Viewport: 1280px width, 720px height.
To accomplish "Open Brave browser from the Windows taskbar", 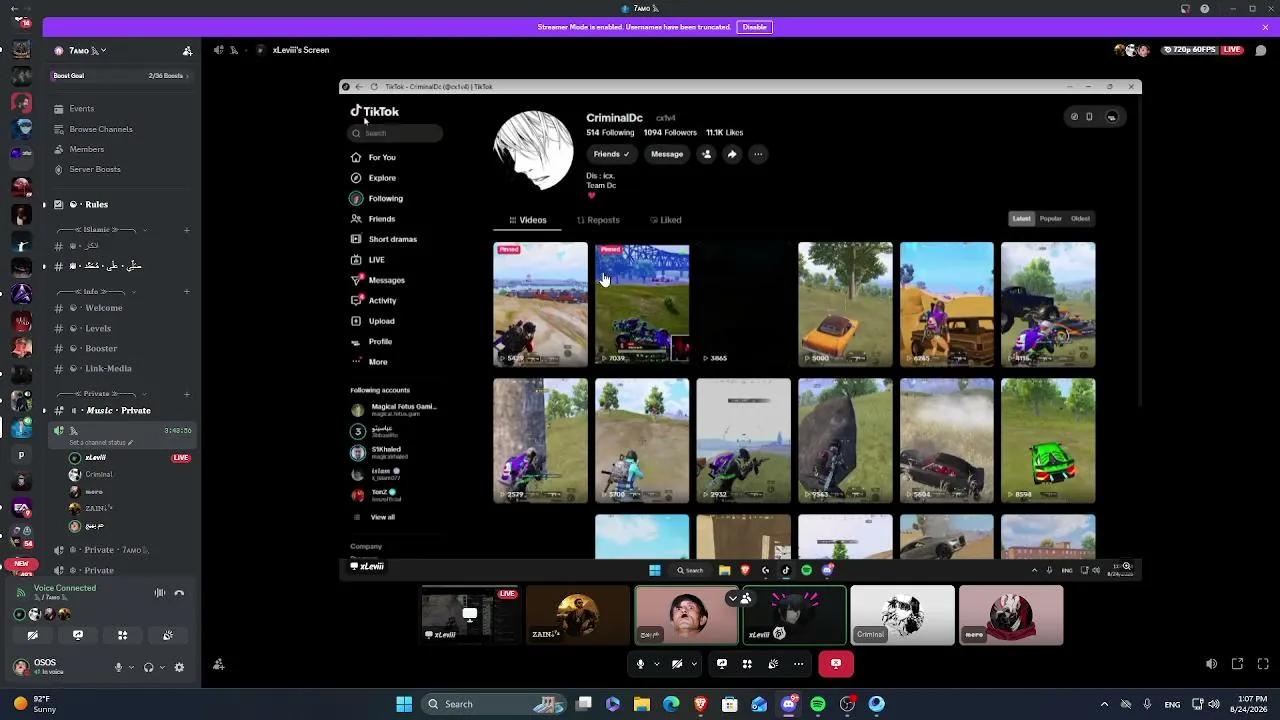I will click(701, 704).
